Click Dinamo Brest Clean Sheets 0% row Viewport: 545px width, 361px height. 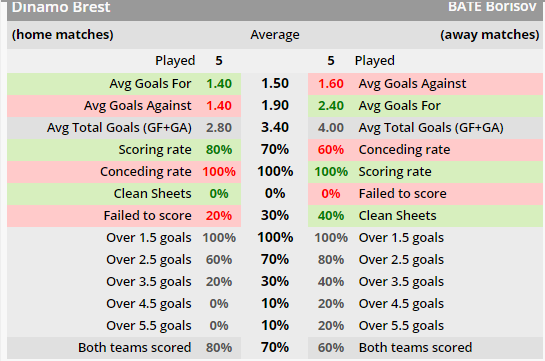tap(124, 194)
